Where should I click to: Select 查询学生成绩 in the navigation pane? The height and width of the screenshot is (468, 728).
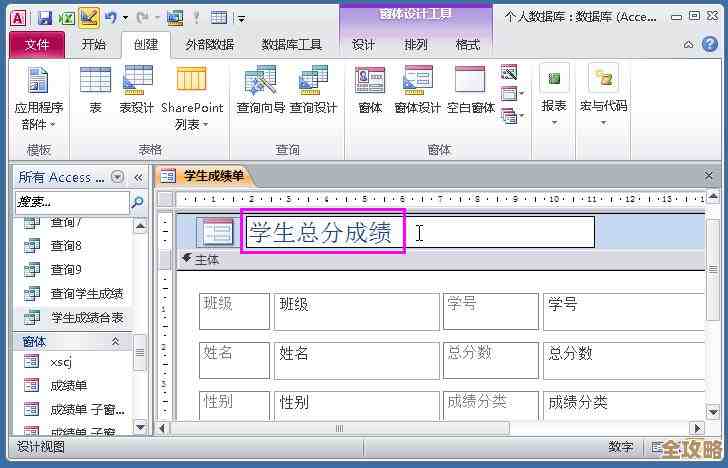(x=73, y=294)
